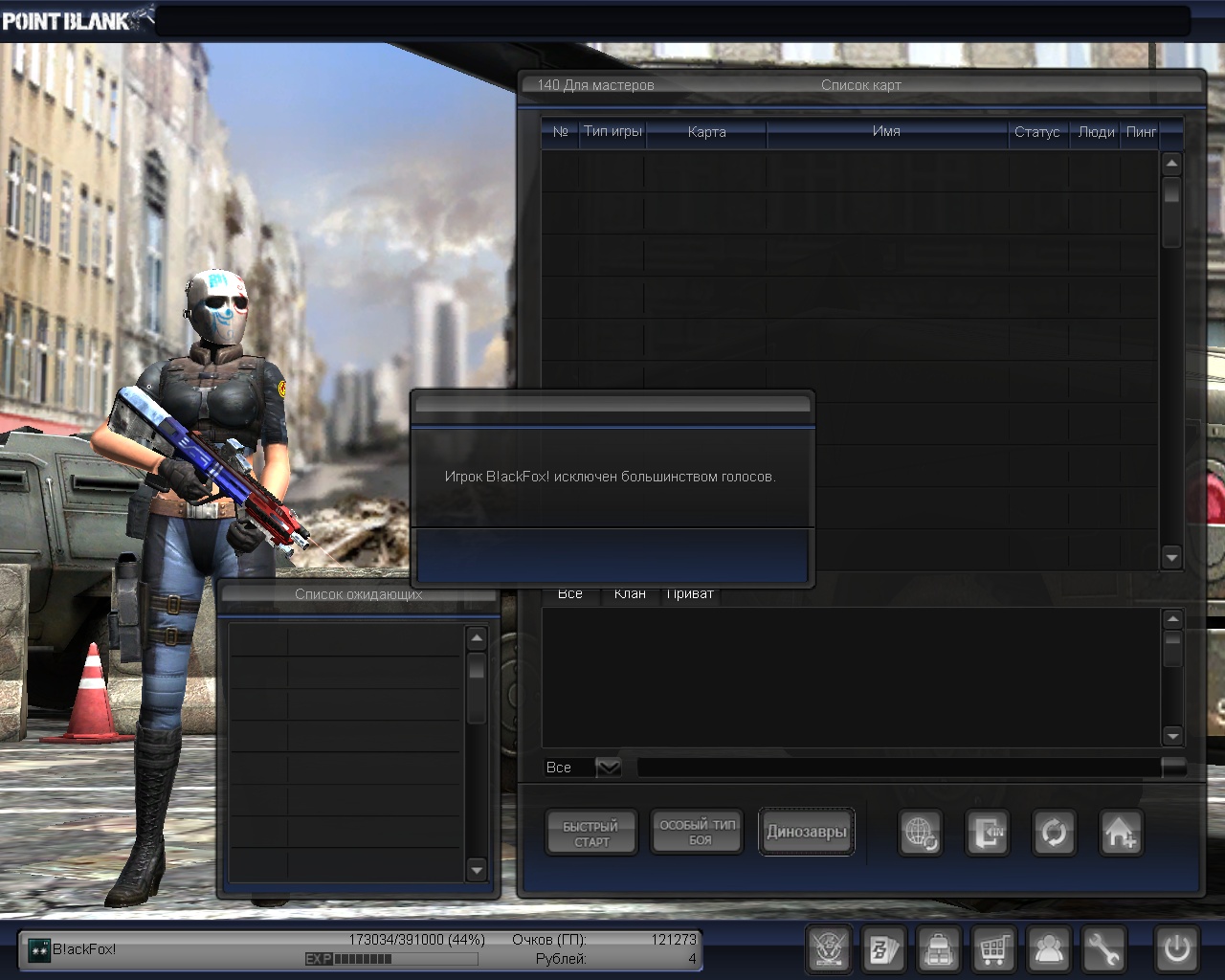Click the 'Динозавры' mode button
This screenshot has width=1225, height=980.
pyautogui.click(x=806, y=832)
